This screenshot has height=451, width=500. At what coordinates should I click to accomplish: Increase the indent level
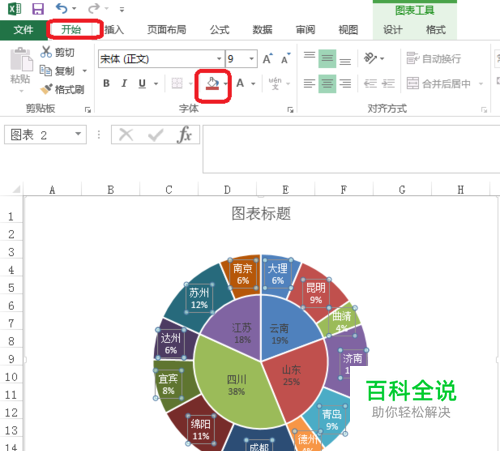click(x=388, y=83)
